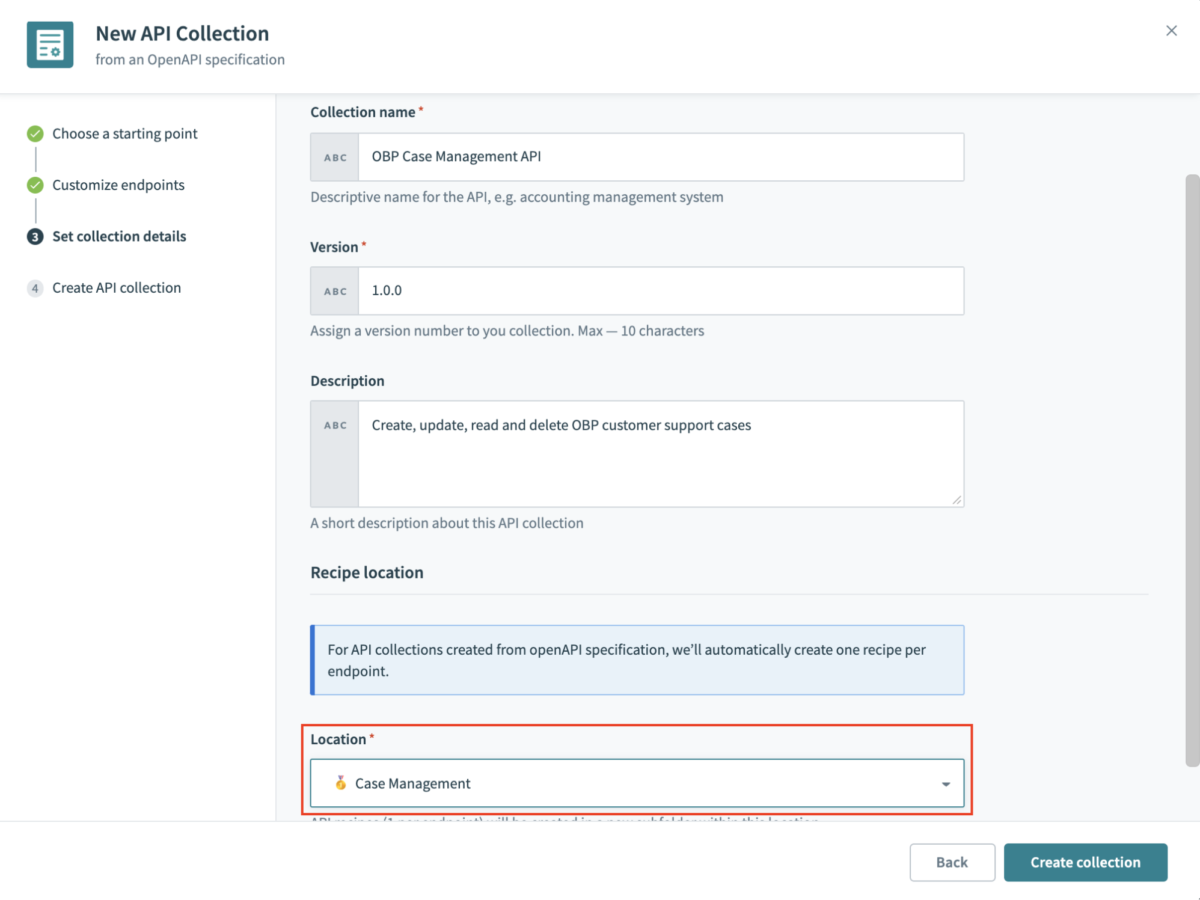Click the New API Collection document icon
Viewport: 1200px width, 900px height.
[49, 44]
